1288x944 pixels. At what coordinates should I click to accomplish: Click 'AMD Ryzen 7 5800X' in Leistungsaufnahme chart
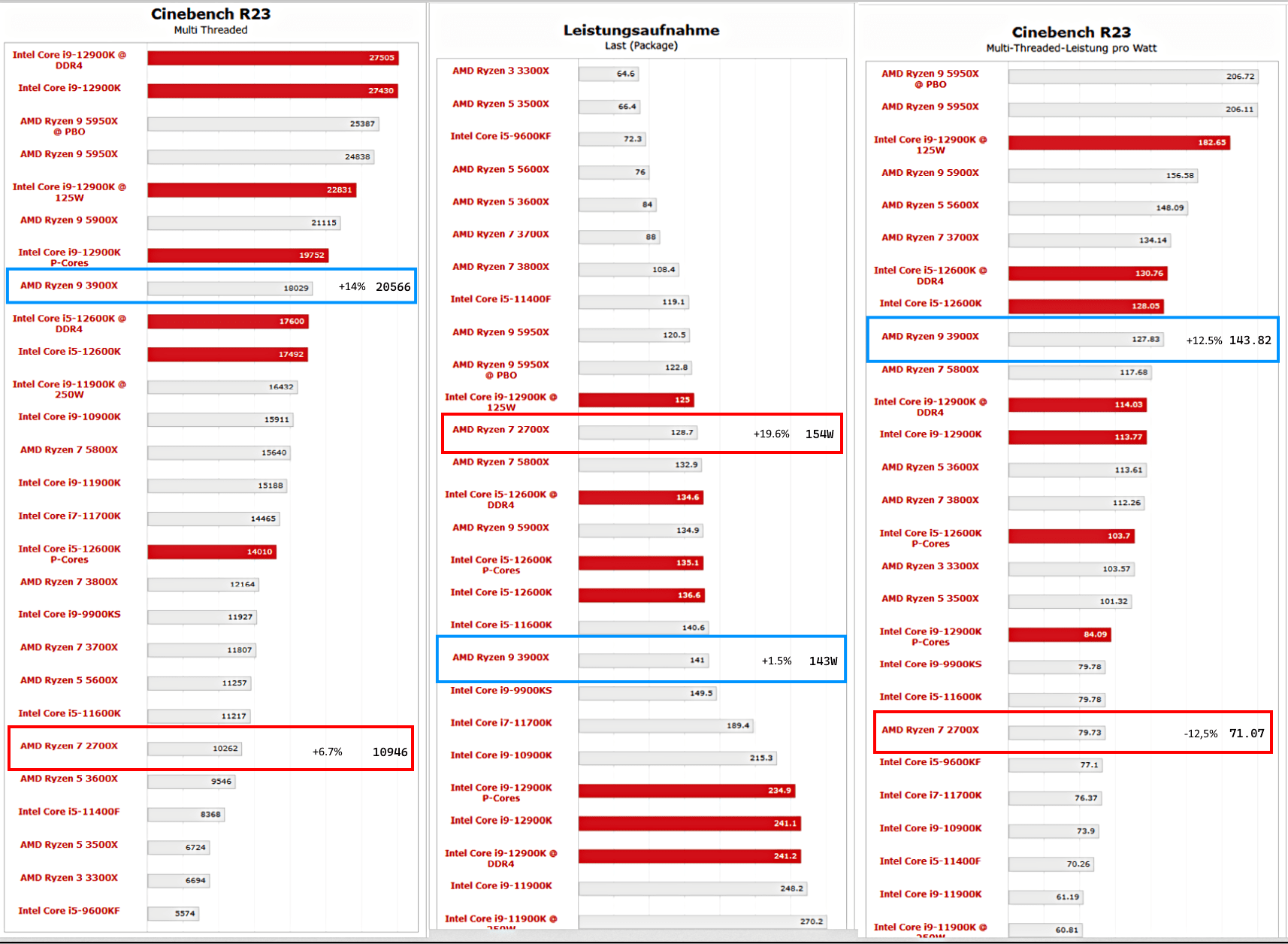coord(500,463)
